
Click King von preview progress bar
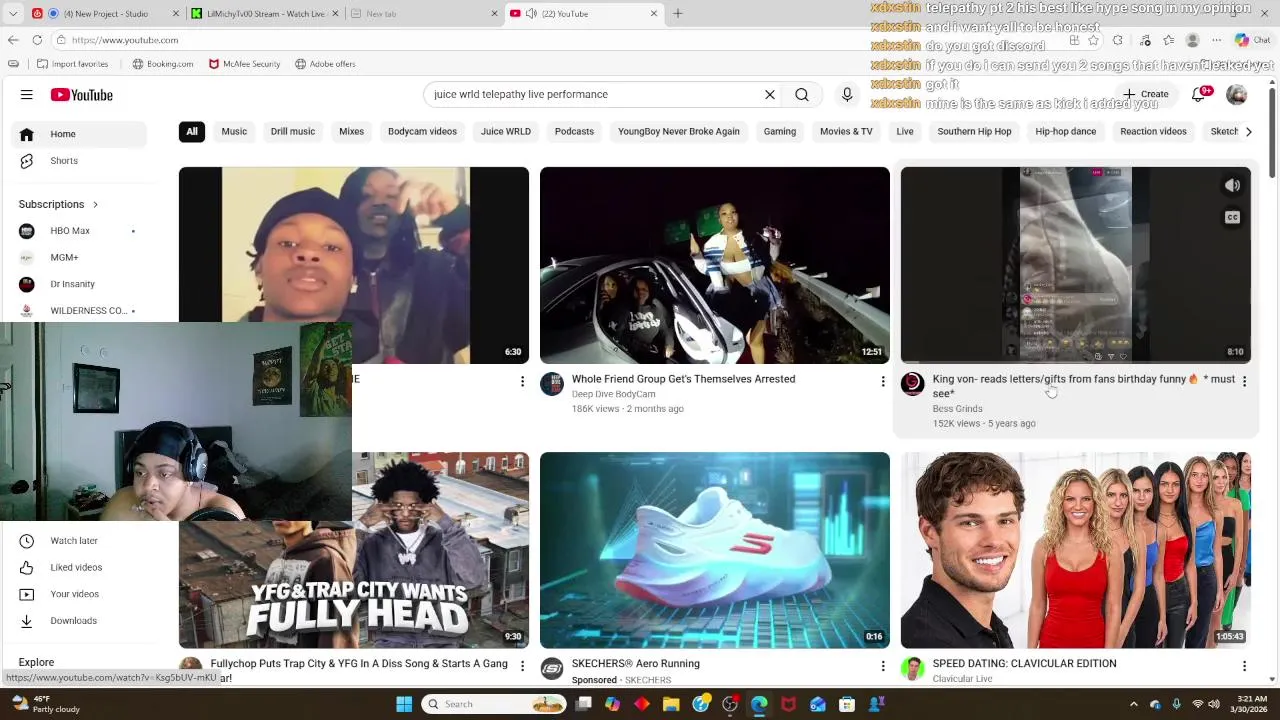(1075, 362)
